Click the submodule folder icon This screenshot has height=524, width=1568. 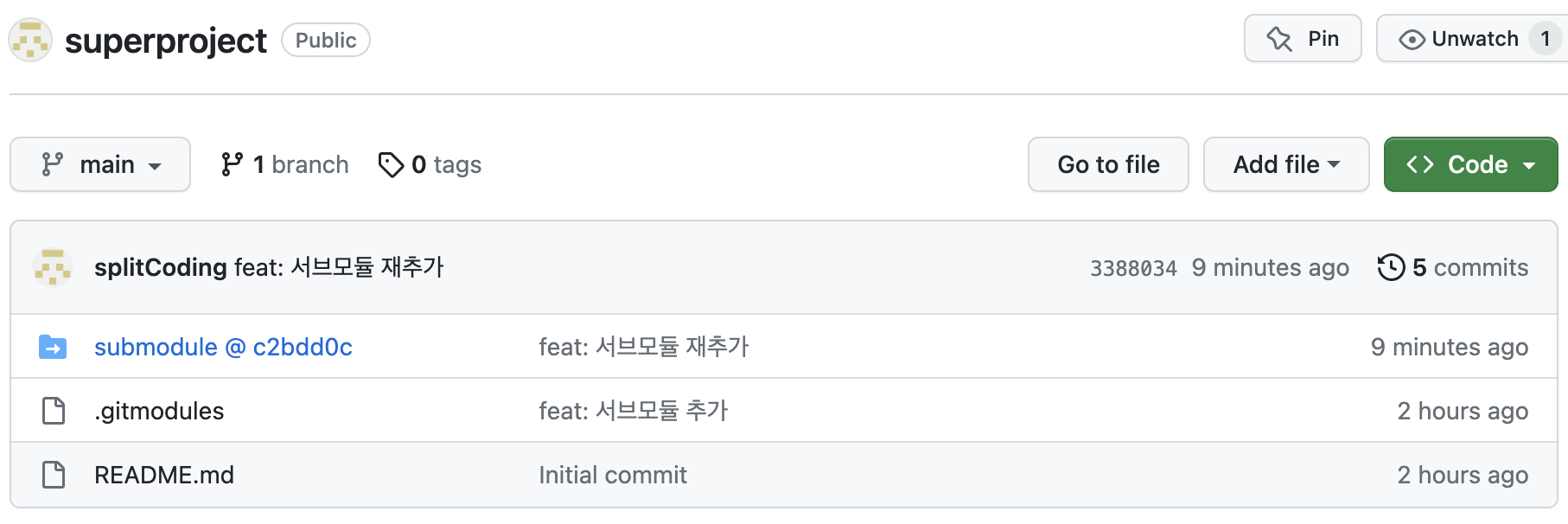tap(53, 347)
